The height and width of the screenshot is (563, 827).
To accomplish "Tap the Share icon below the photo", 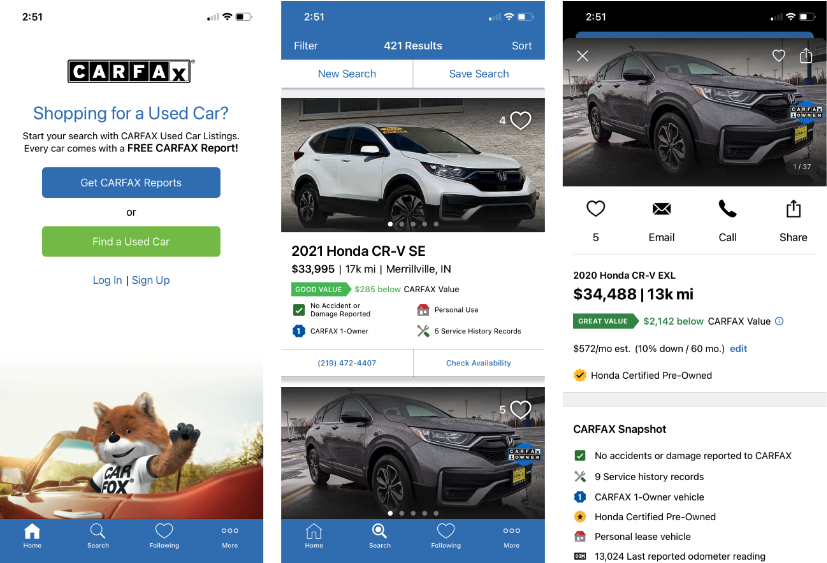I will point(793,209).
